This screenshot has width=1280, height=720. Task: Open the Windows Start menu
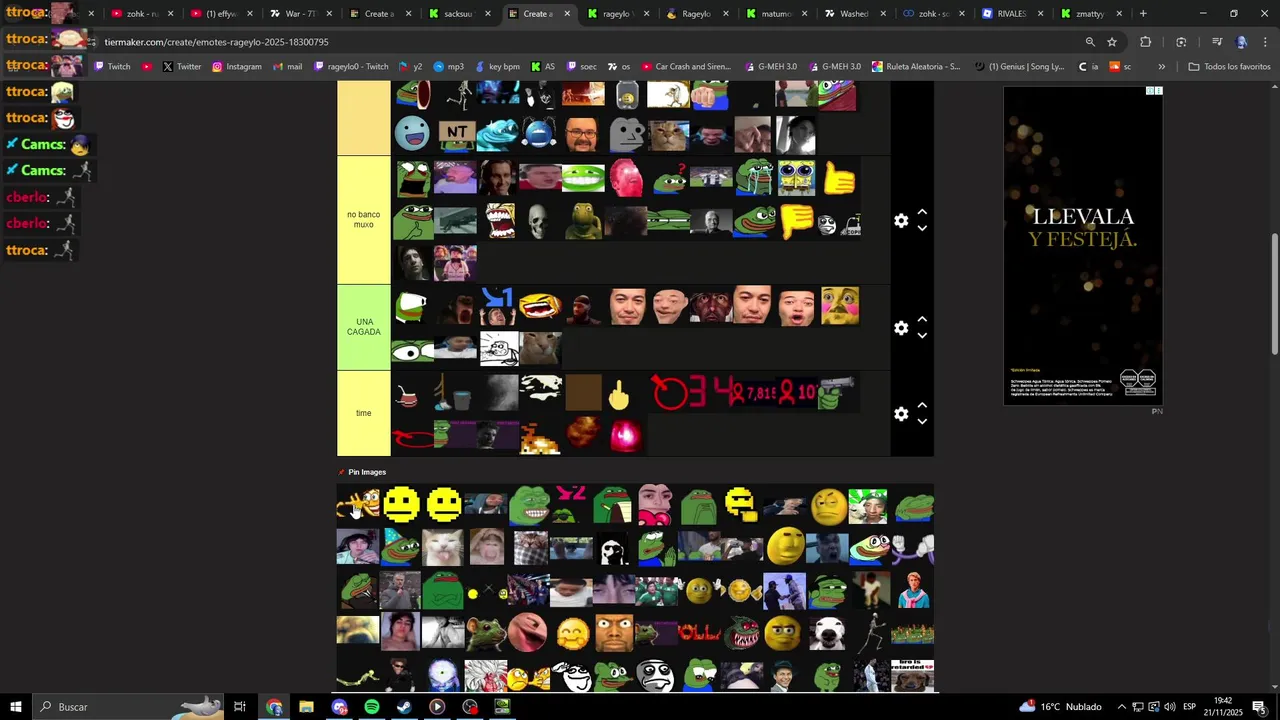click(16, 707)
